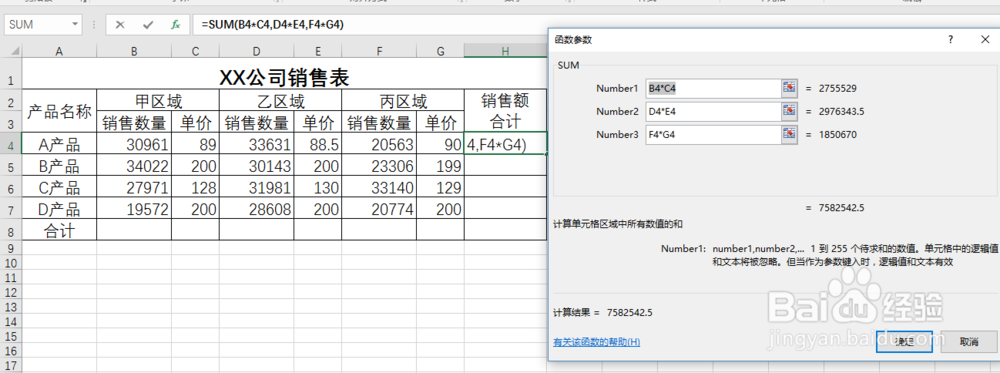Viewport: 1000px width, 373px height.
Task: Click the A产品 cell
Action: [x=59, y=144]
